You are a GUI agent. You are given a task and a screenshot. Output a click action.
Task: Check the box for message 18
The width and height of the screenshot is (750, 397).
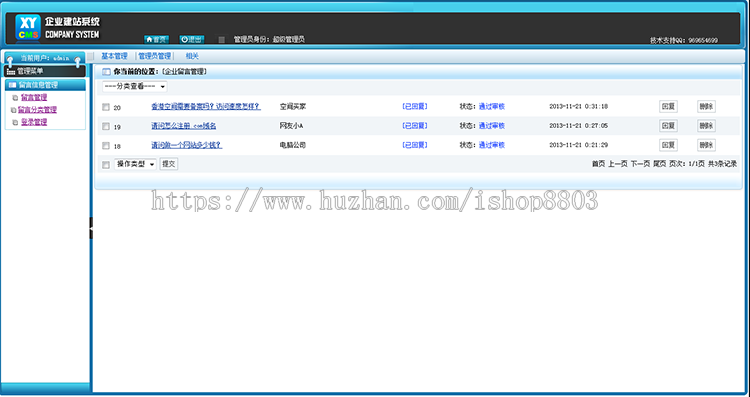[106, 145]
